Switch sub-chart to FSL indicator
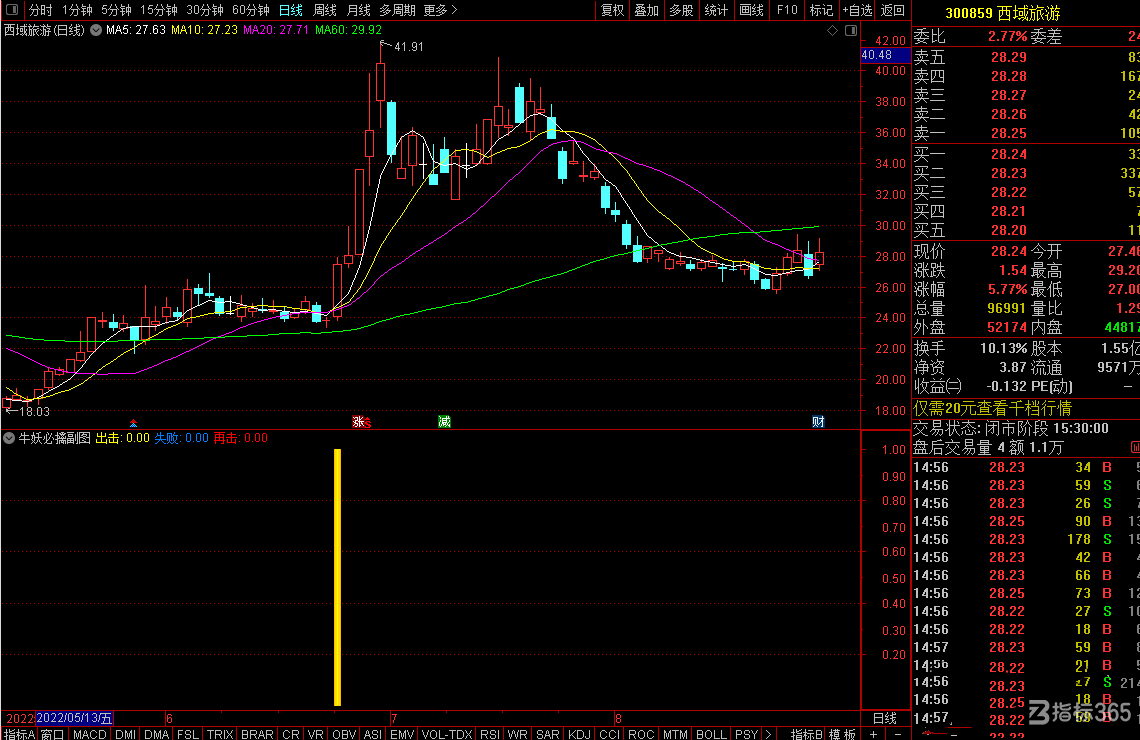Viewport: 1140px width, 740px height. tap(188, 734)
